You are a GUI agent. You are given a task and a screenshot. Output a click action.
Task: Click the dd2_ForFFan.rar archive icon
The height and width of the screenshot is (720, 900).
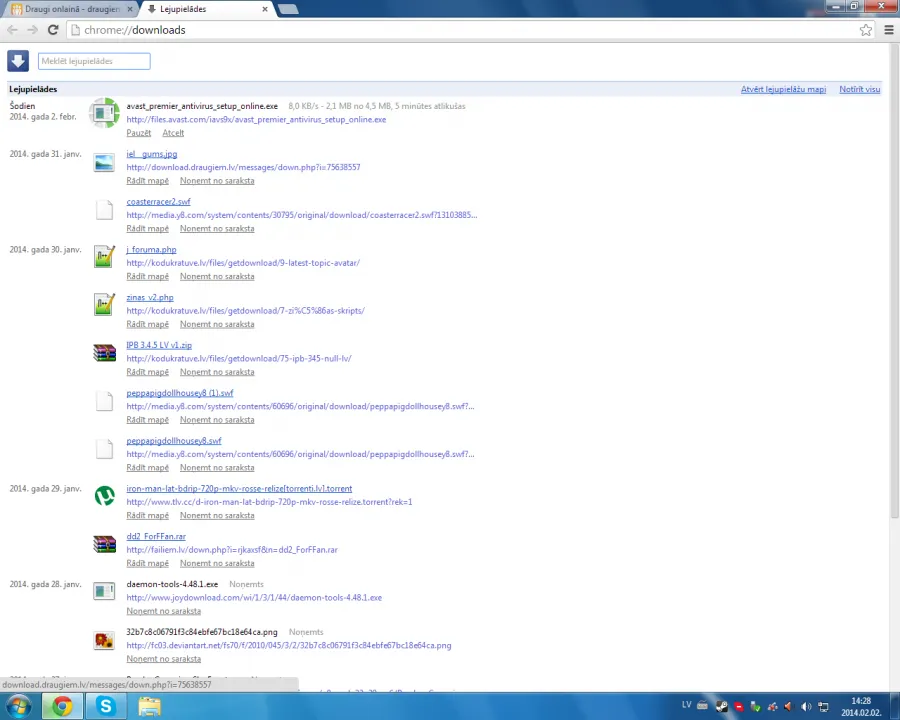point(104,544)
